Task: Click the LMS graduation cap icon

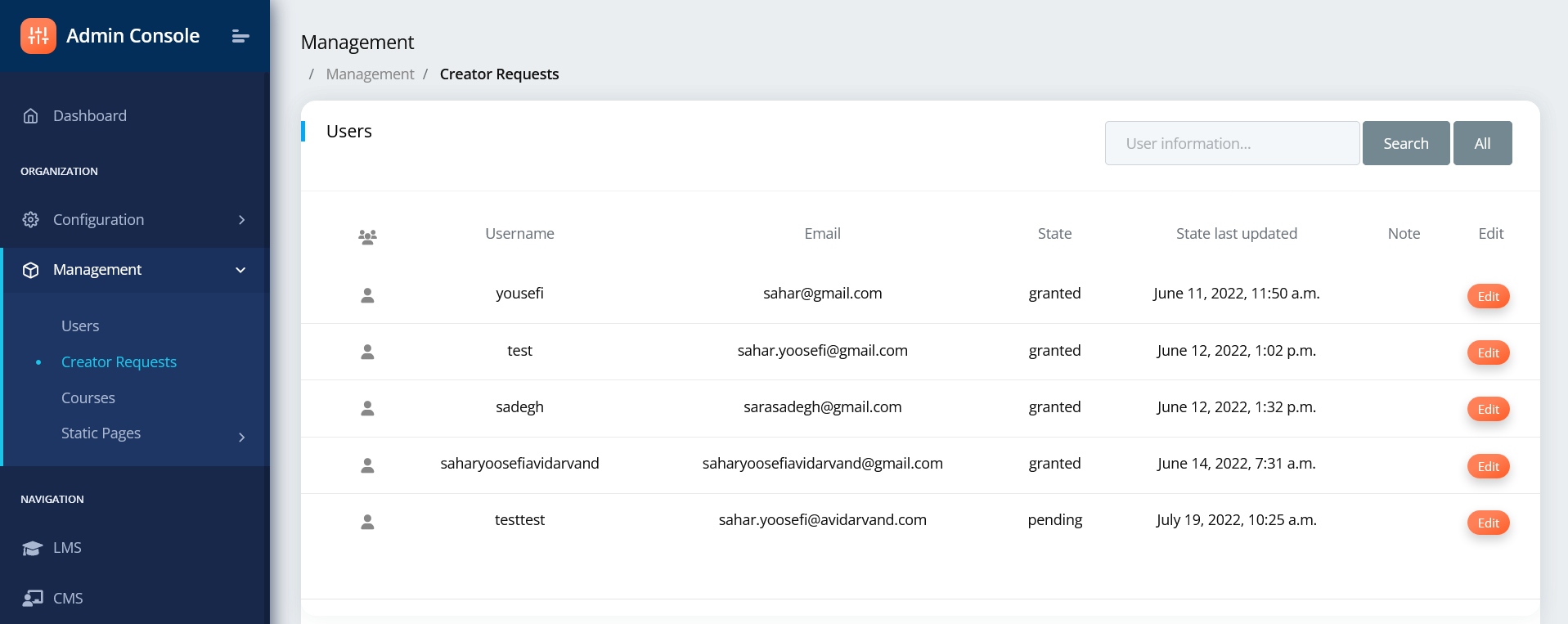Action: [x=32, y=548]
